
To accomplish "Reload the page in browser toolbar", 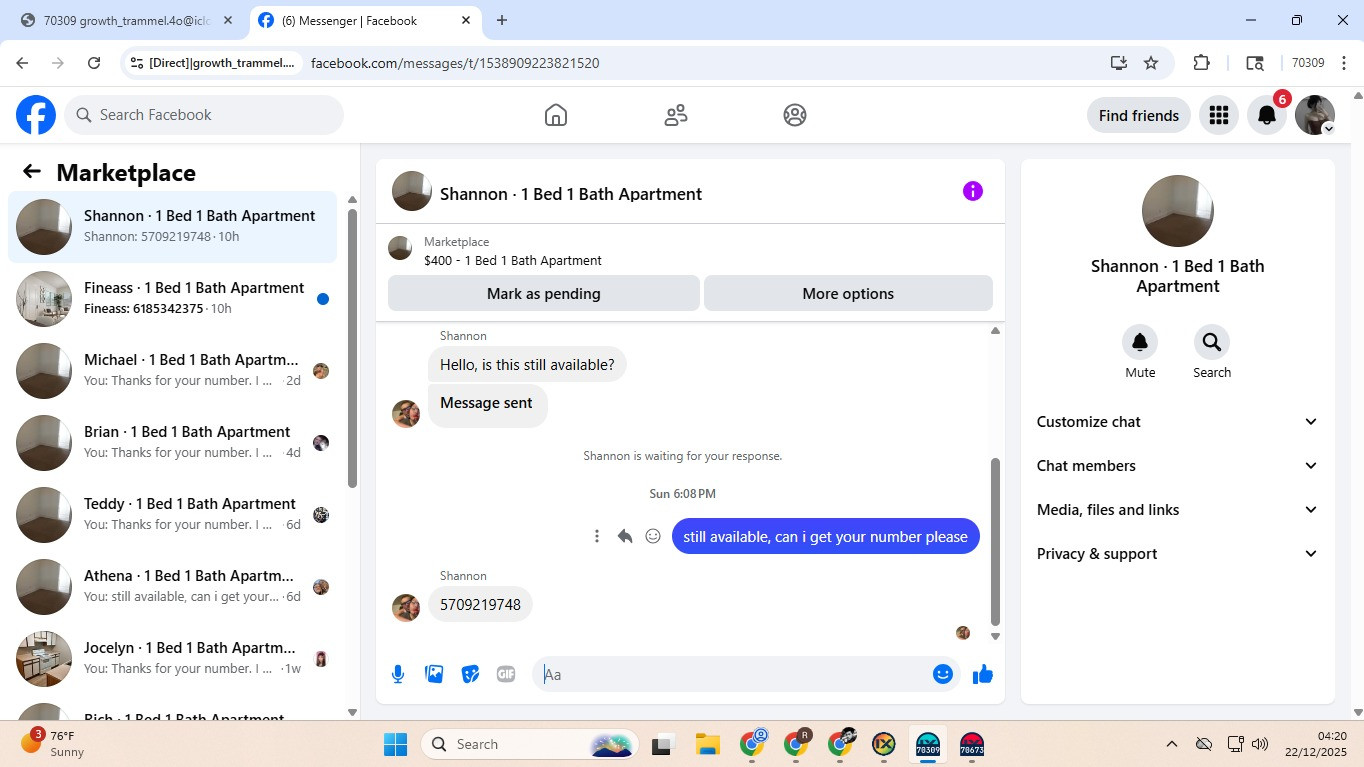I will [x=94, y=63].
